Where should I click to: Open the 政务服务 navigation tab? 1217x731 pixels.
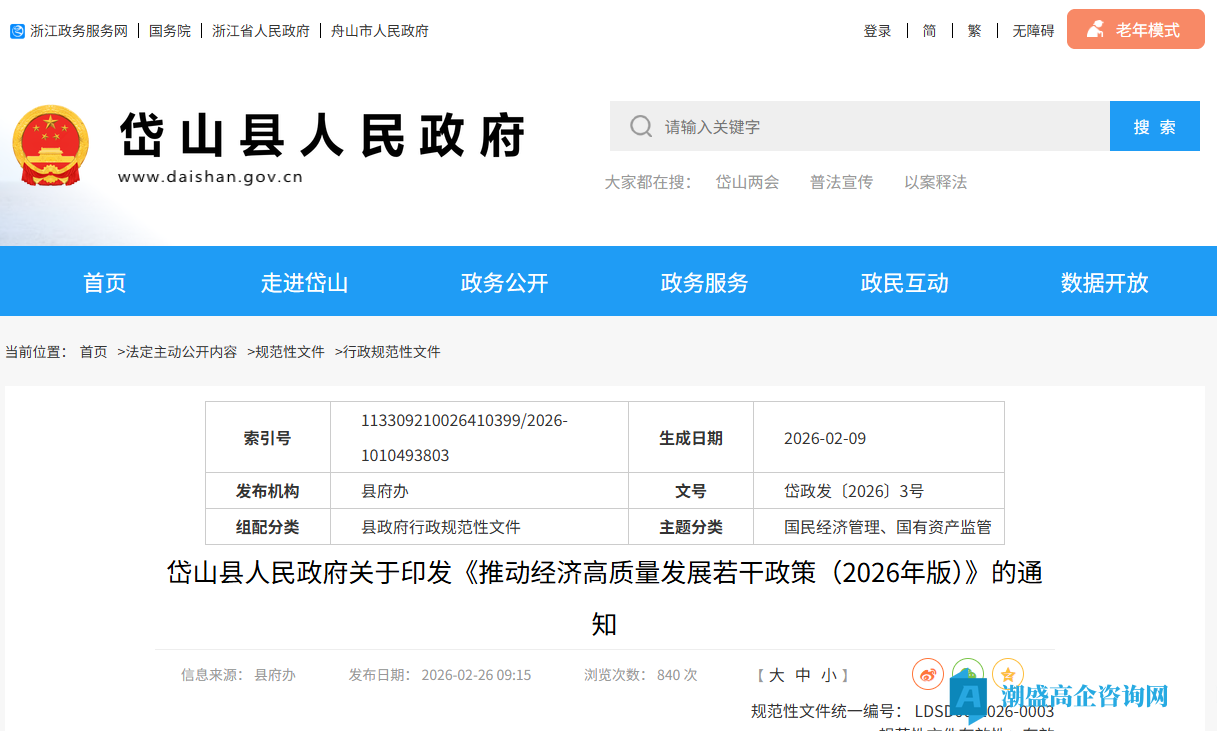point(704,283)
